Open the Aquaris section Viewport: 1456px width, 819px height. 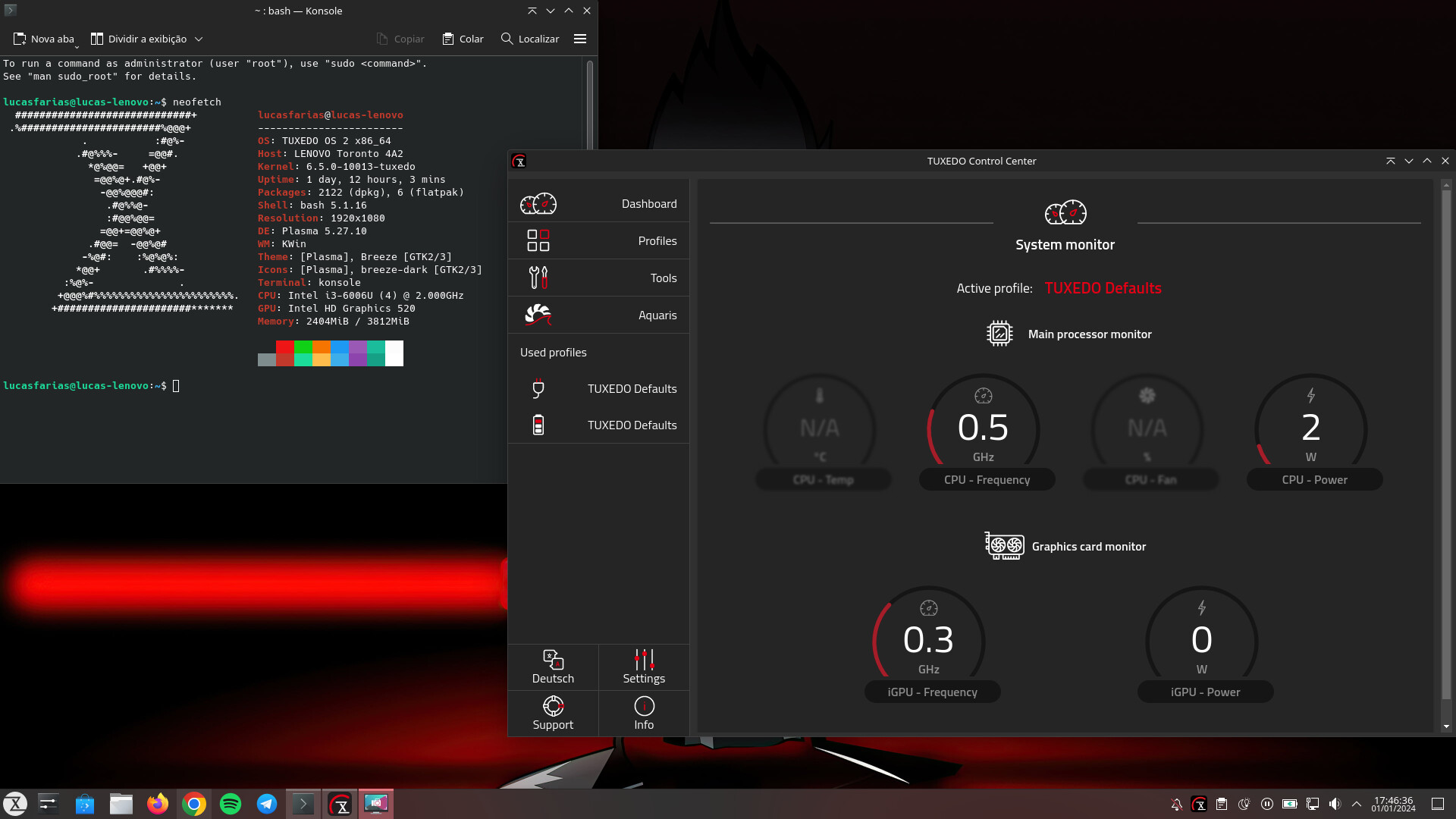[598, 315]
